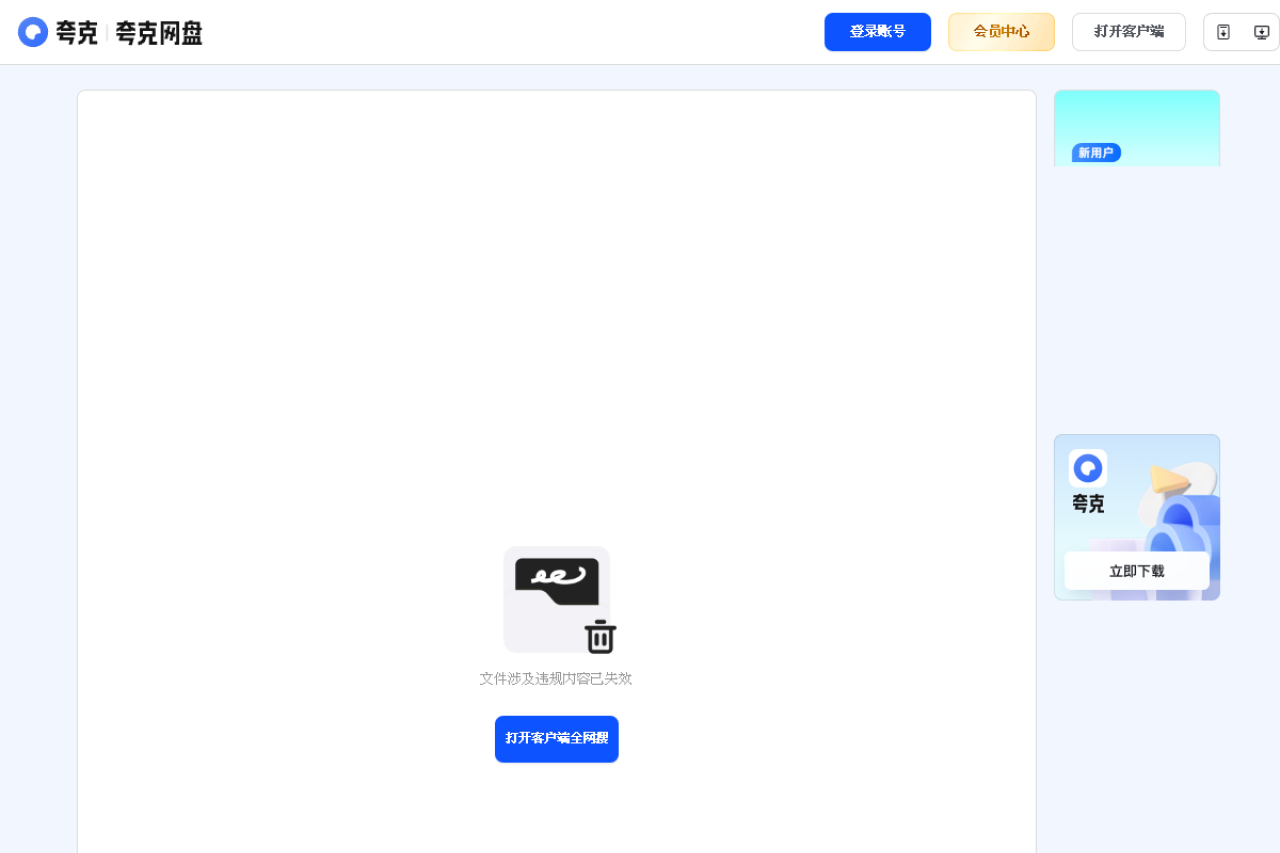Image resolution: width=1280 pixels, height=853 pixels.
Task: Select the 新用户 badge on banner
Action: click(x=1096, y=152)
